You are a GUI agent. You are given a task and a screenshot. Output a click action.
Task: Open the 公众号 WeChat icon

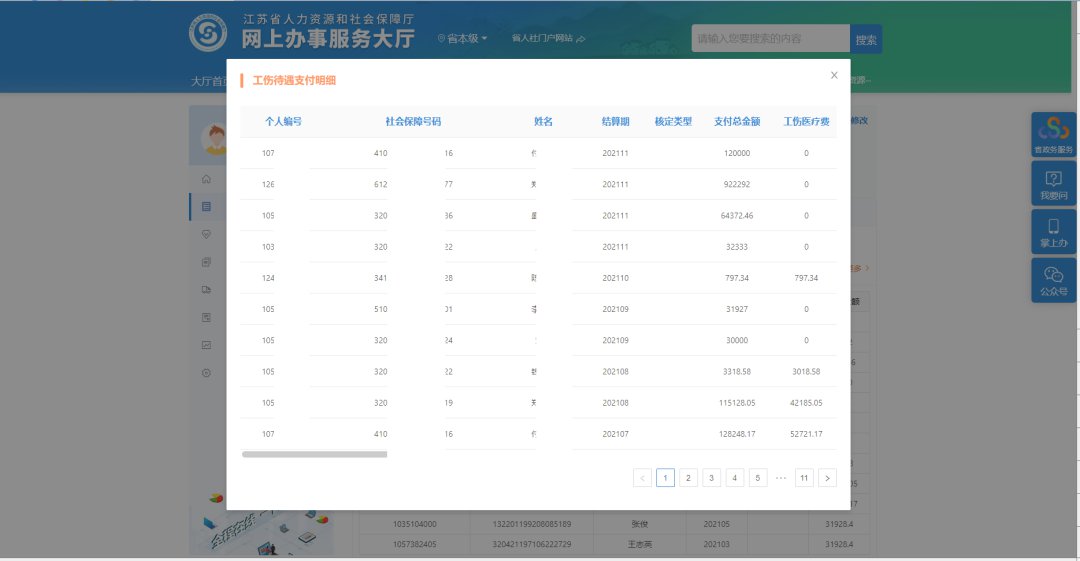pos(1053,280)
